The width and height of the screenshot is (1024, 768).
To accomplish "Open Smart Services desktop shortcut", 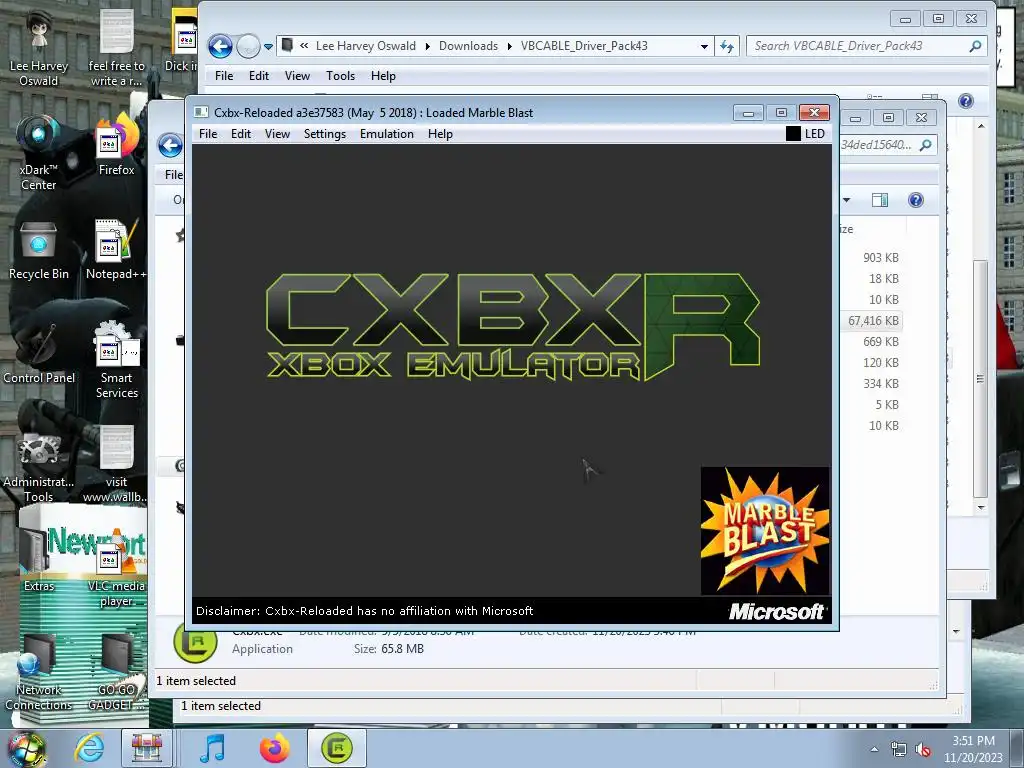I will [x=116, y=360].
